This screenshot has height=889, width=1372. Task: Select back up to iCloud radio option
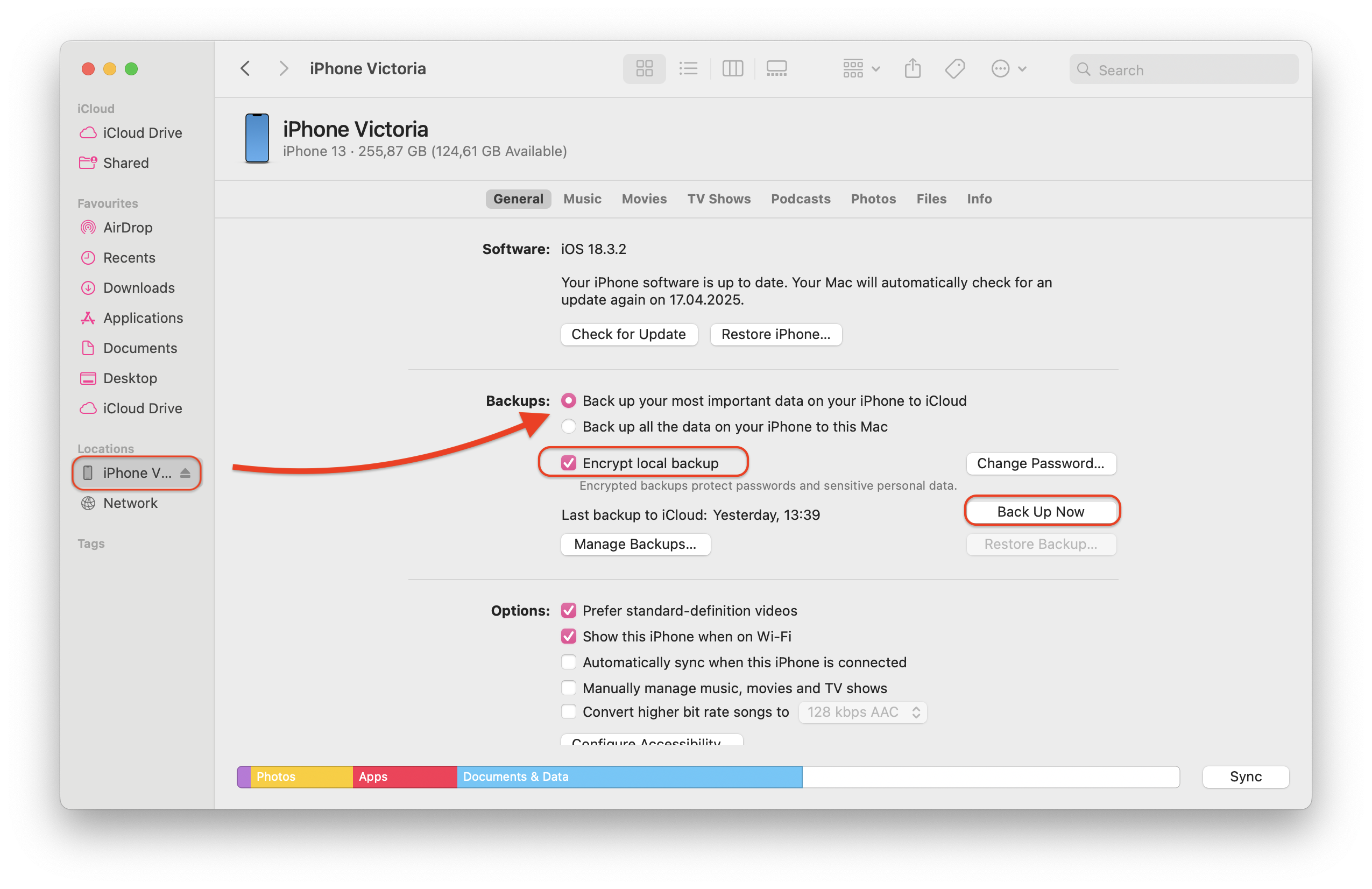click(x=569, y=401)
